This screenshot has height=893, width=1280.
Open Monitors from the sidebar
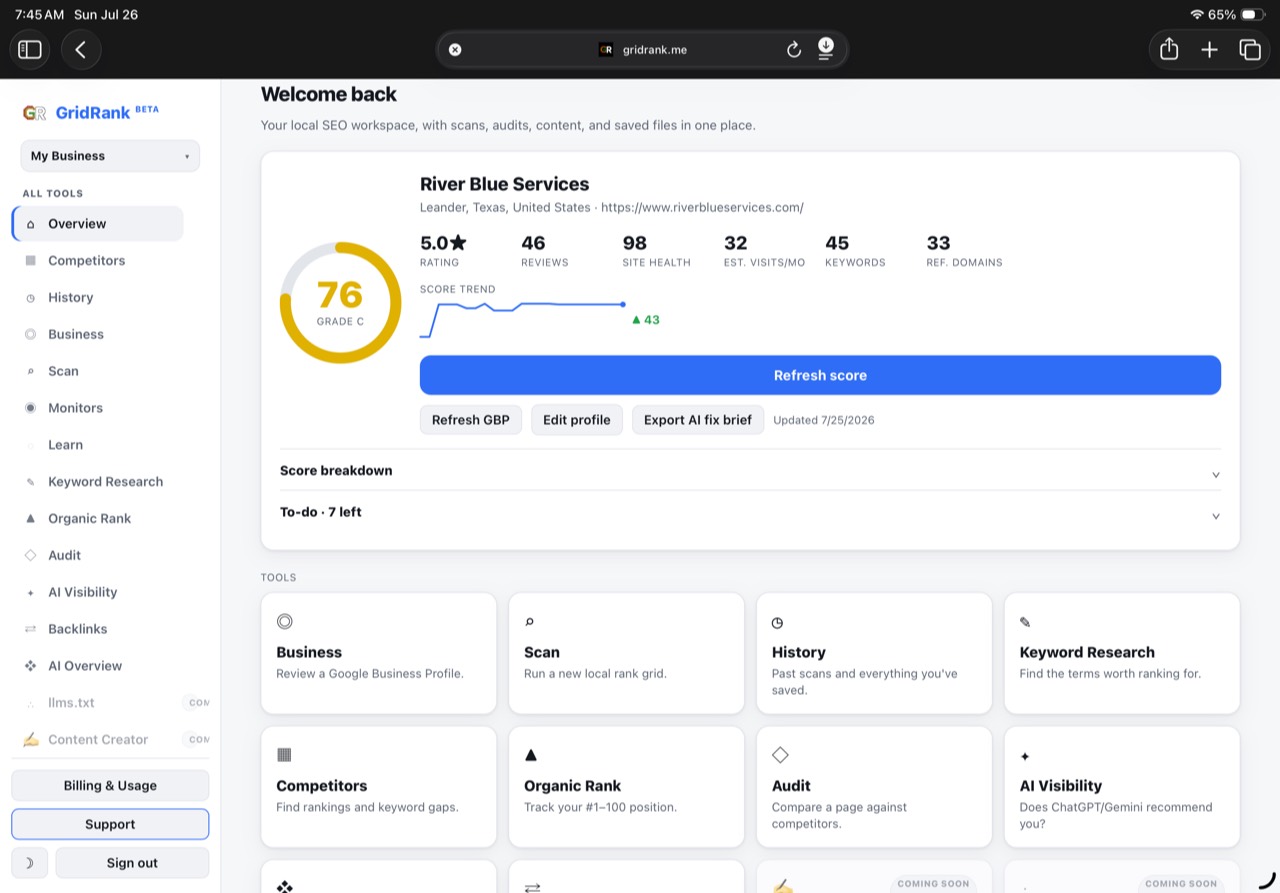[x=98, y=408]
